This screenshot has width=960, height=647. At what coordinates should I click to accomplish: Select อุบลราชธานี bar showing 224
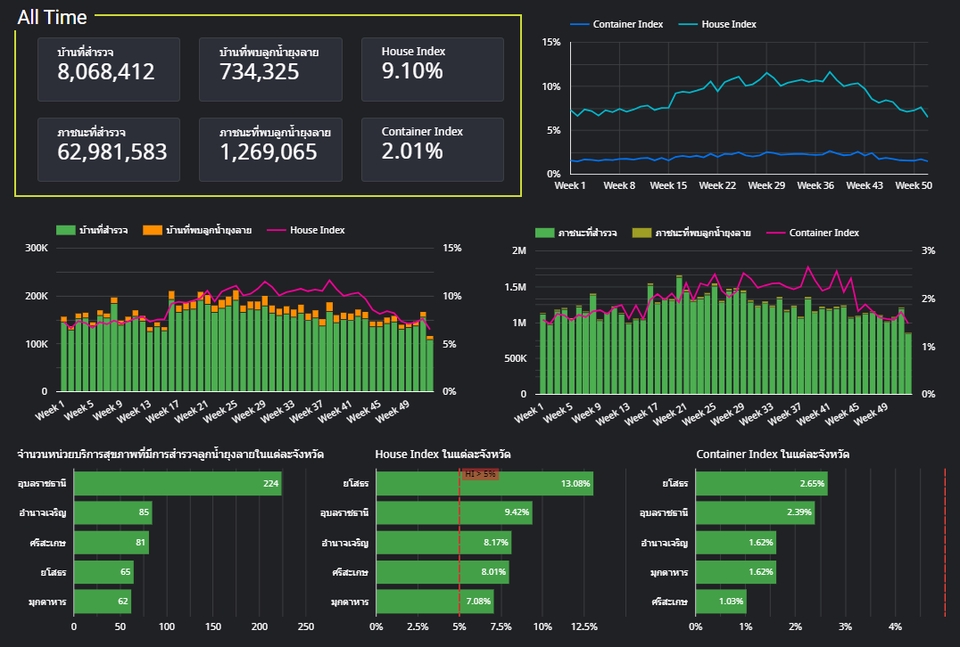click(178, 483)
